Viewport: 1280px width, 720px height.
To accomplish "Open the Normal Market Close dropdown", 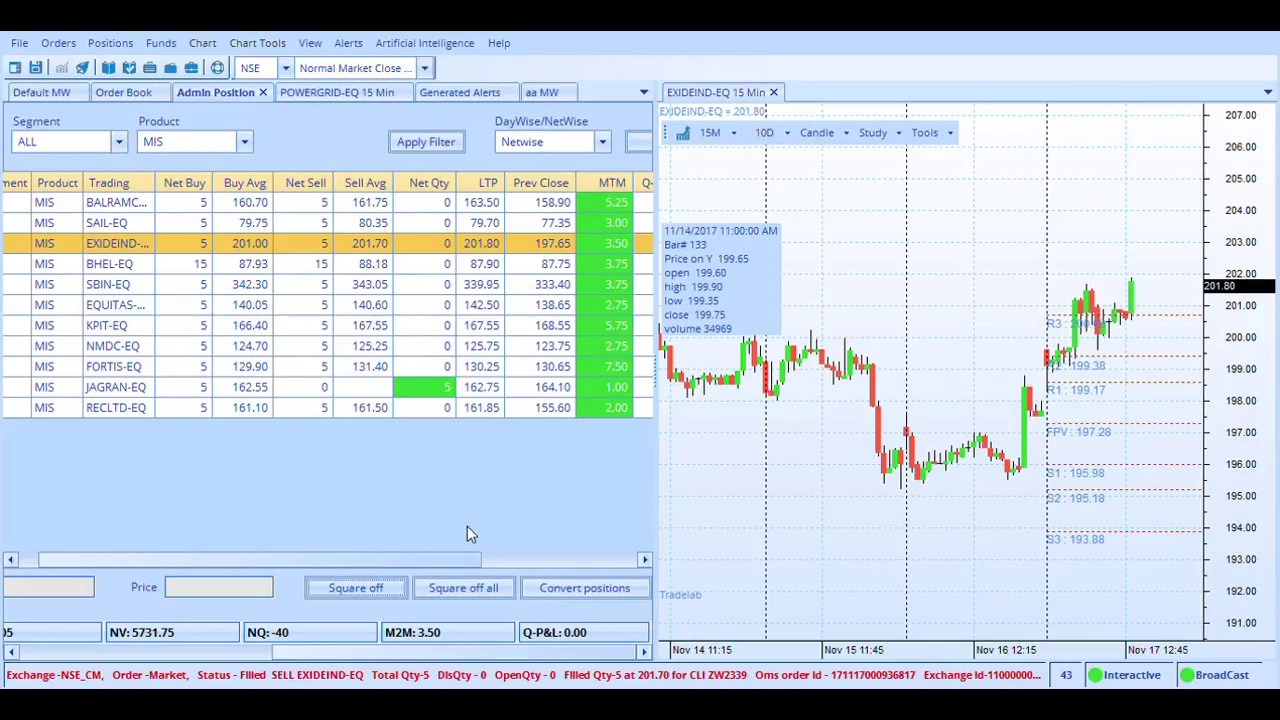I will point(424,68).
